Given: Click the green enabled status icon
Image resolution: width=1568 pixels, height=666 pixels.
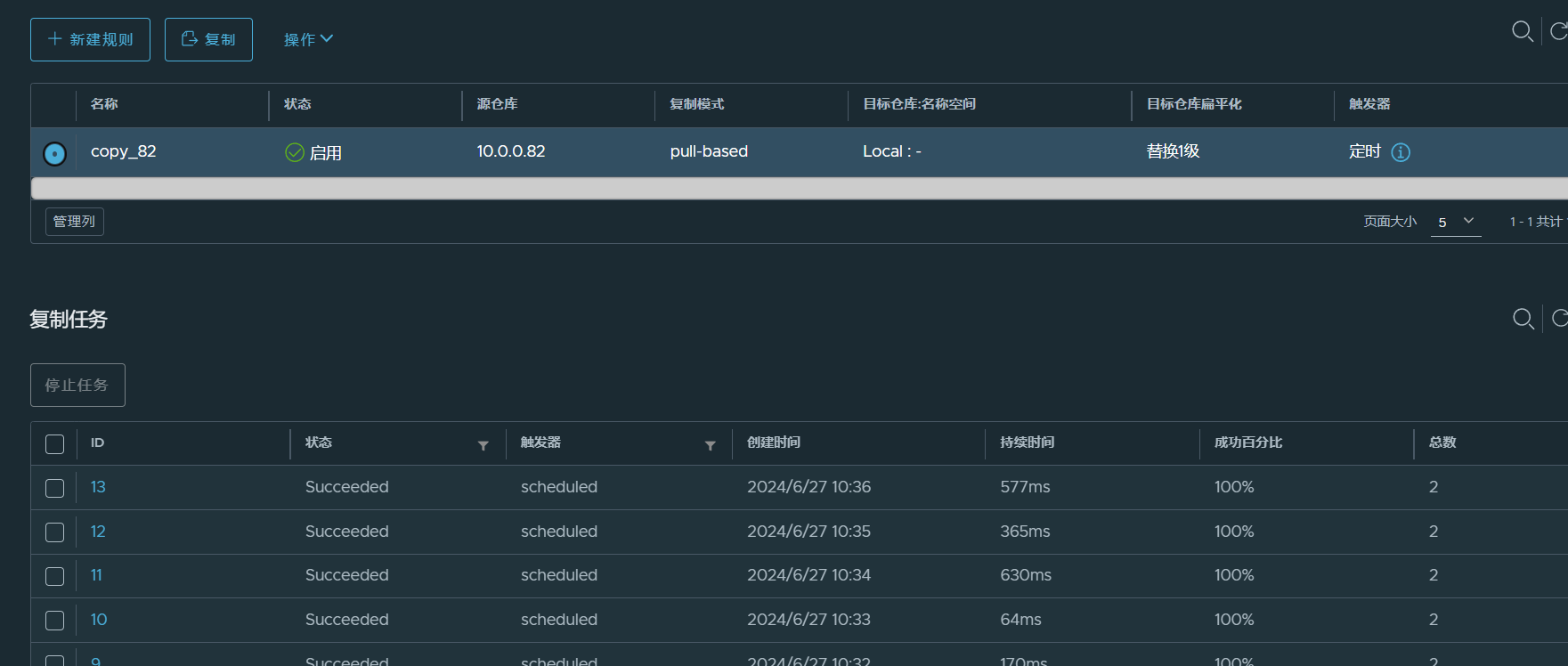Looking at the screenshot, I should [295, 152].
